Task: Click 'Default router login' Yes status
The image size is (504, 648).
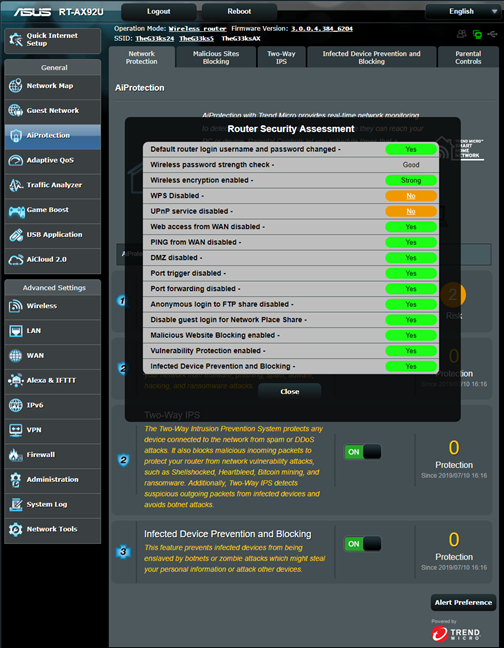Action: pos(411,149)
